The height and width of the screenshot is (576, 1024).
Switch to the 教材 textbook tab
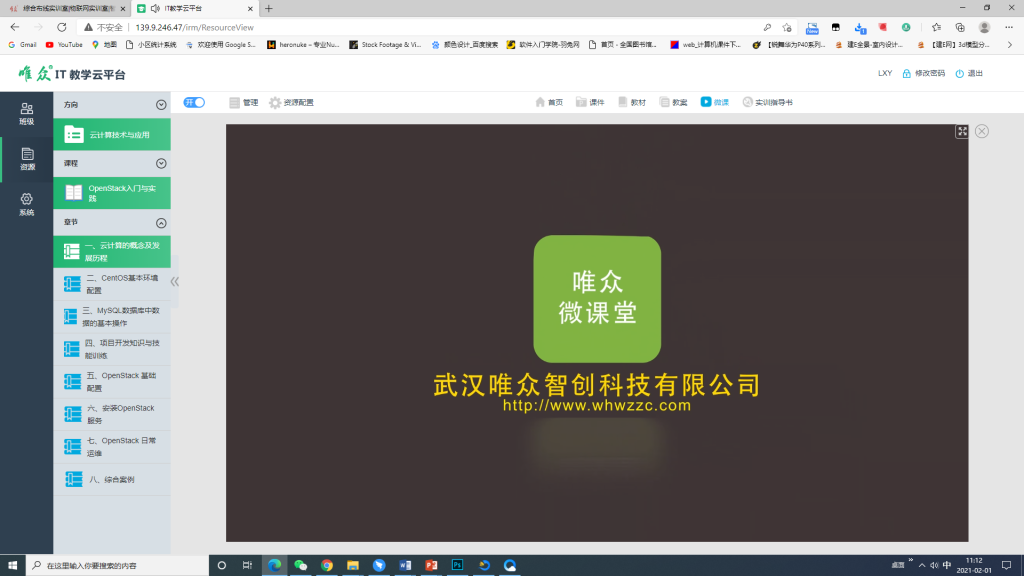[x=632, y=103]
